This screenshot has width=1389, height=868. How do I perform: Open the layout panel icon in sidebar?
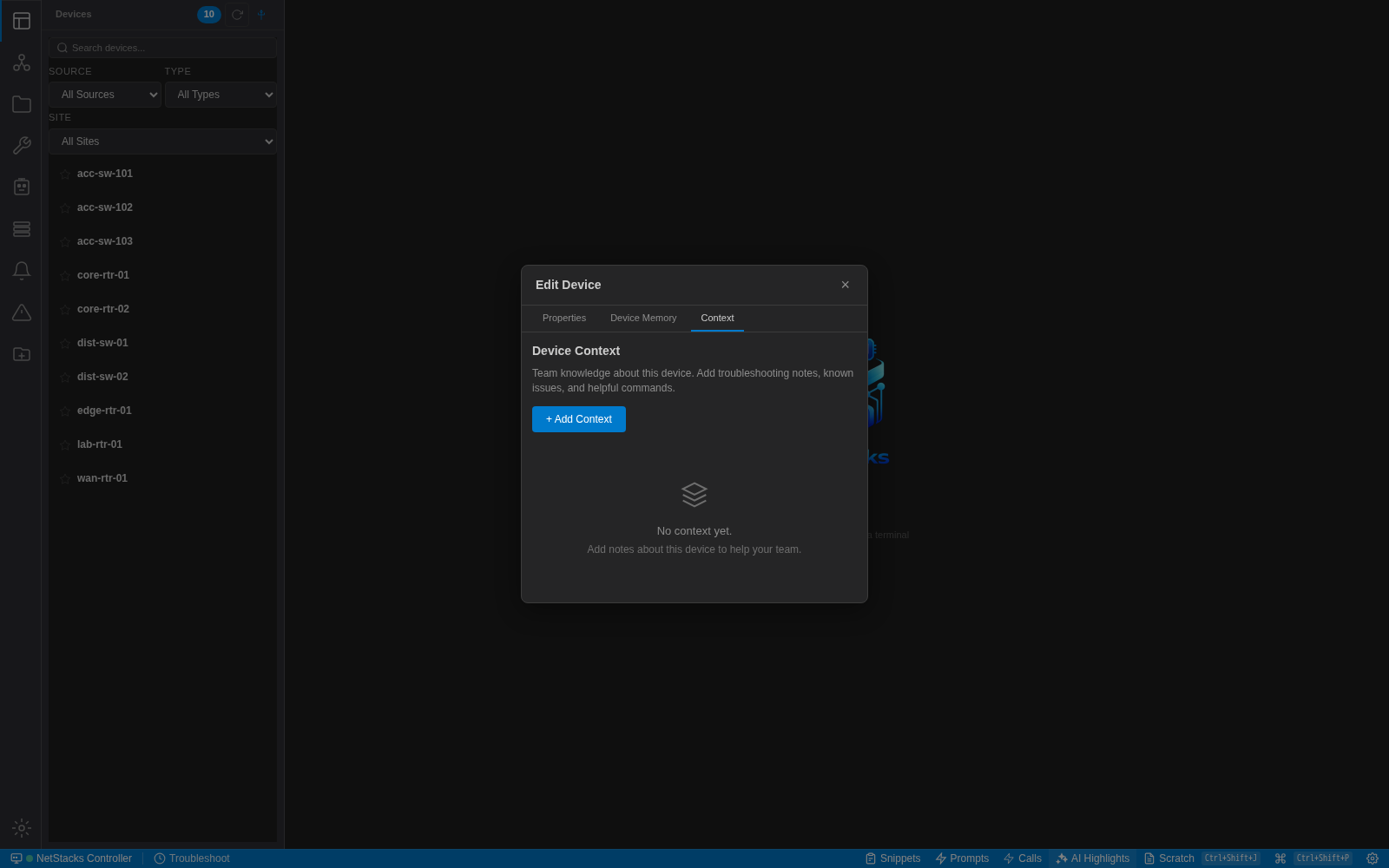click(x=22, y=21)
